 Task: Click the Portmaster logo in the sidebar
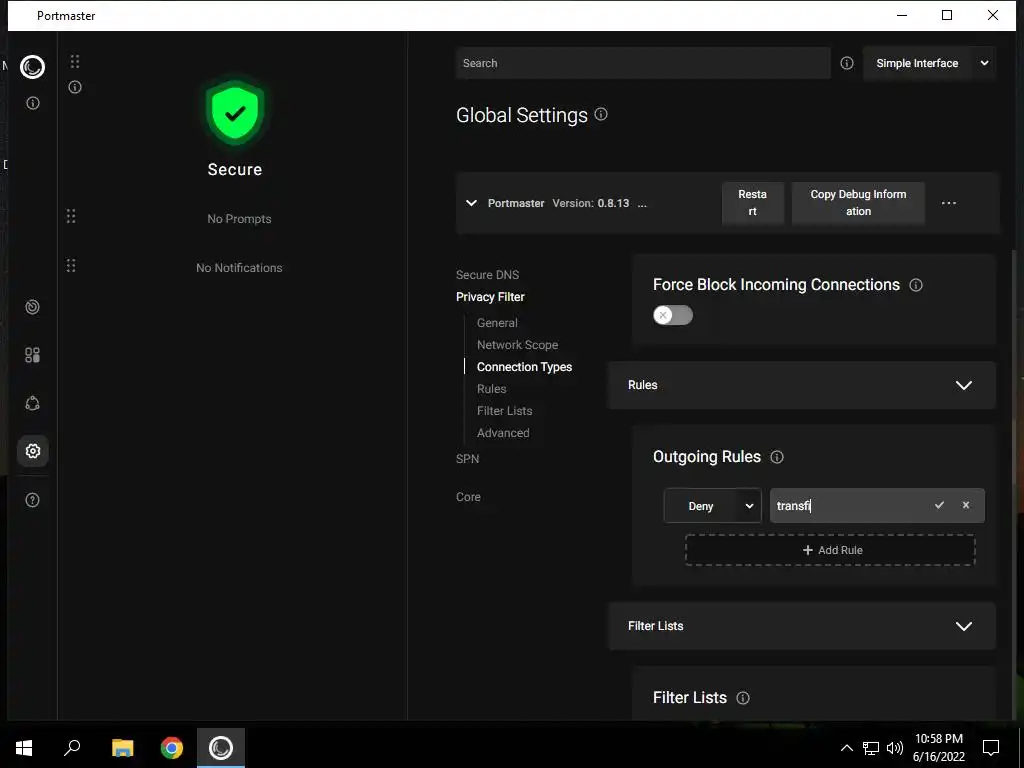(32, 67)
